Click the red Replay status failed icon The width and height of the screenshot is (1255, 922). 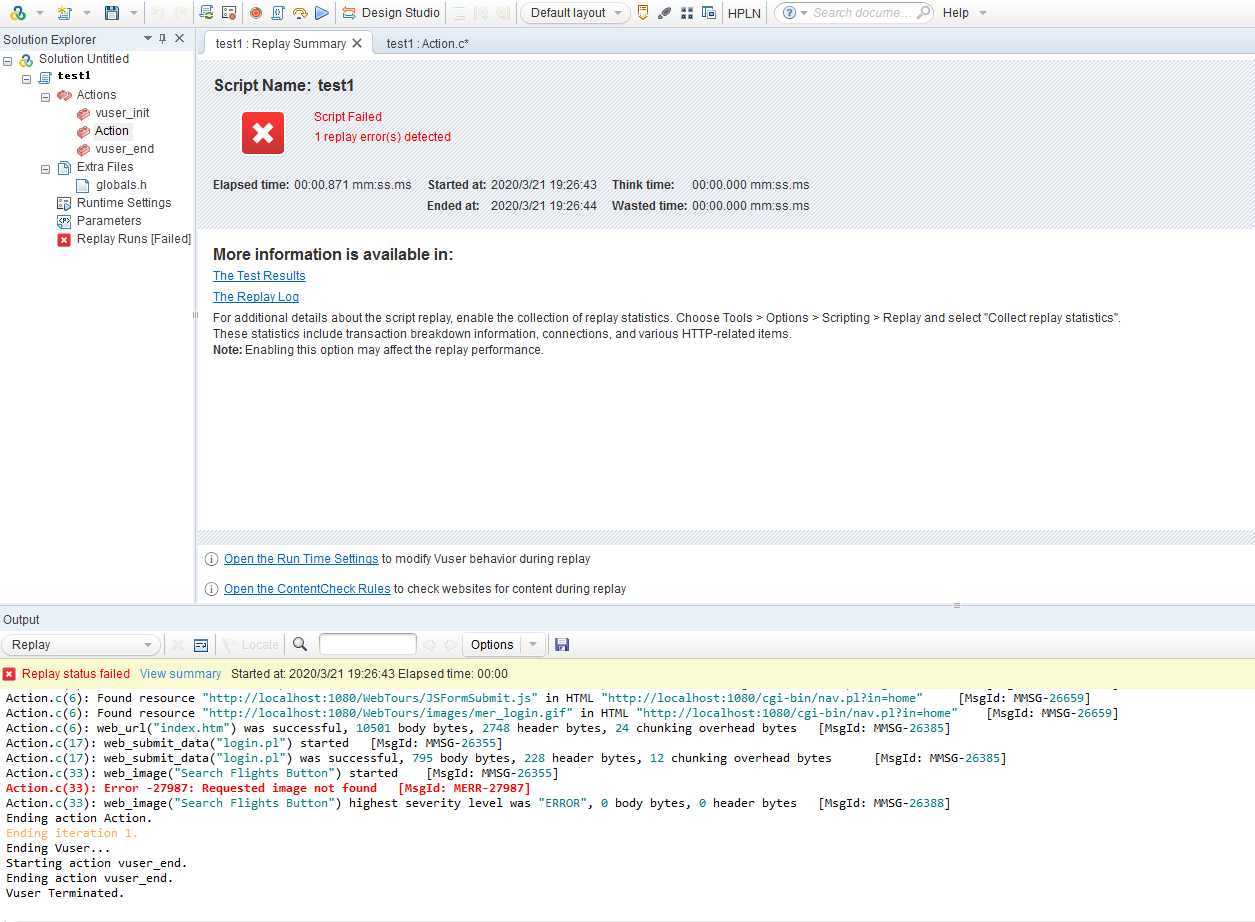(x=9, y=674)
